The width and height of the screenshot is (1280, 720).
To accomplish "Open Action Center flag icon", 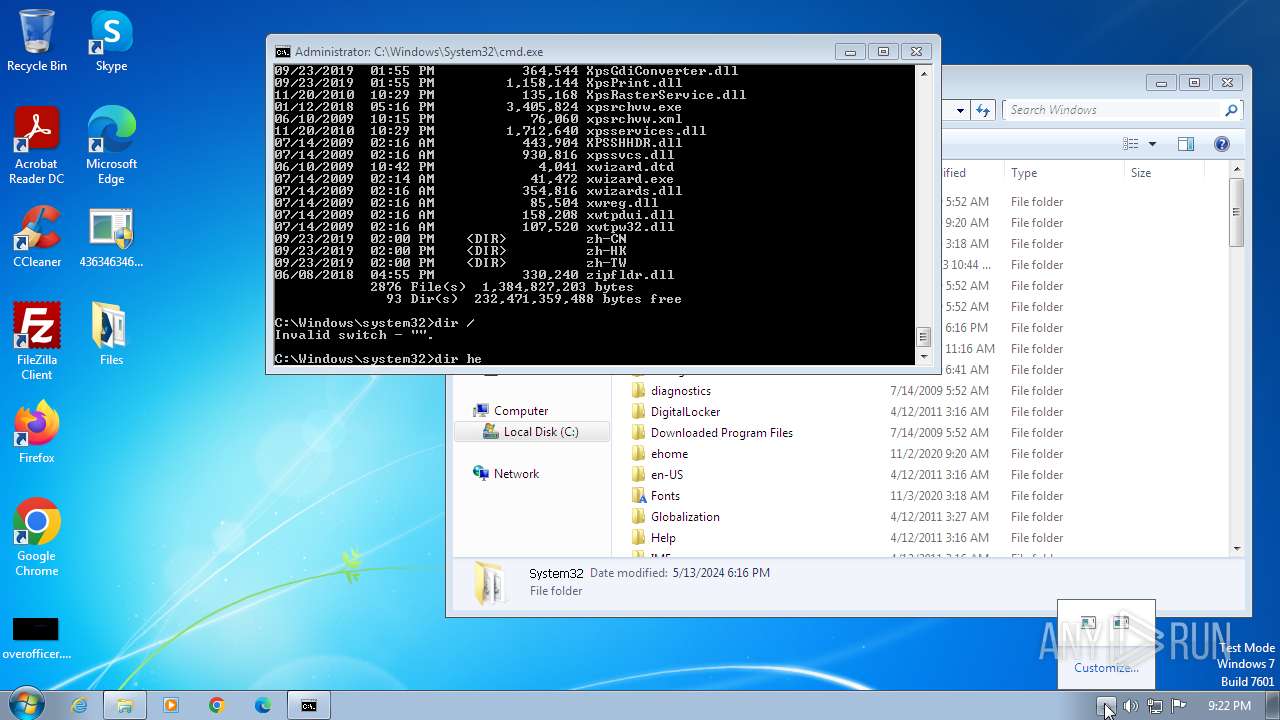I will click(x=1178, y=706).
